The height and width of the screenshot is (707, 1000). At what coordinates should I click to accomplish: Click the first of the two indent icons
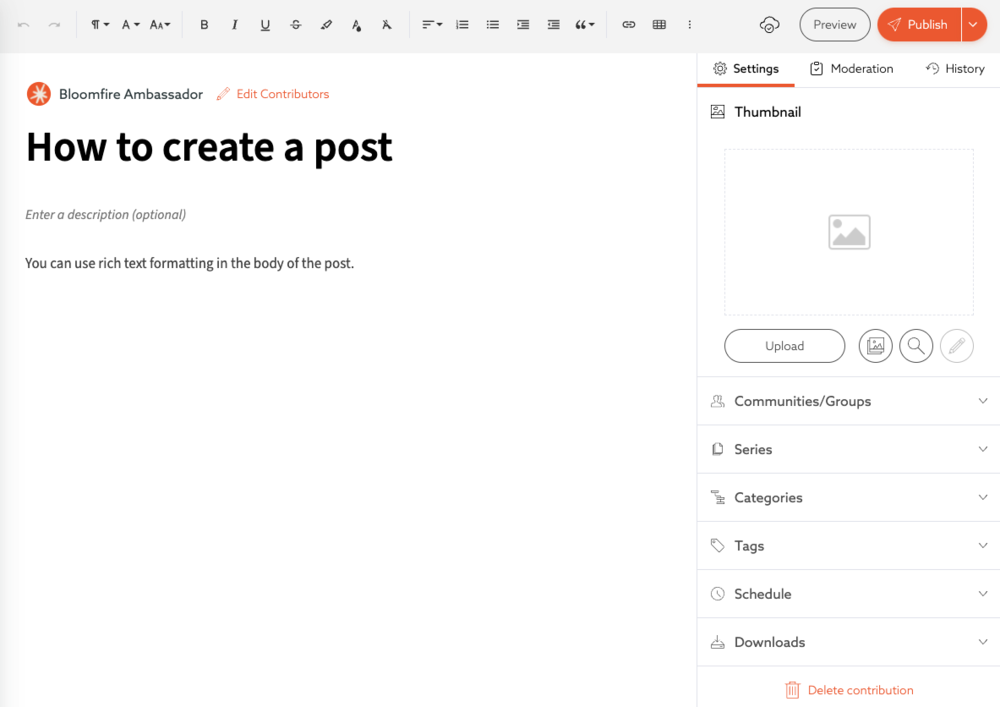(523, 25)
